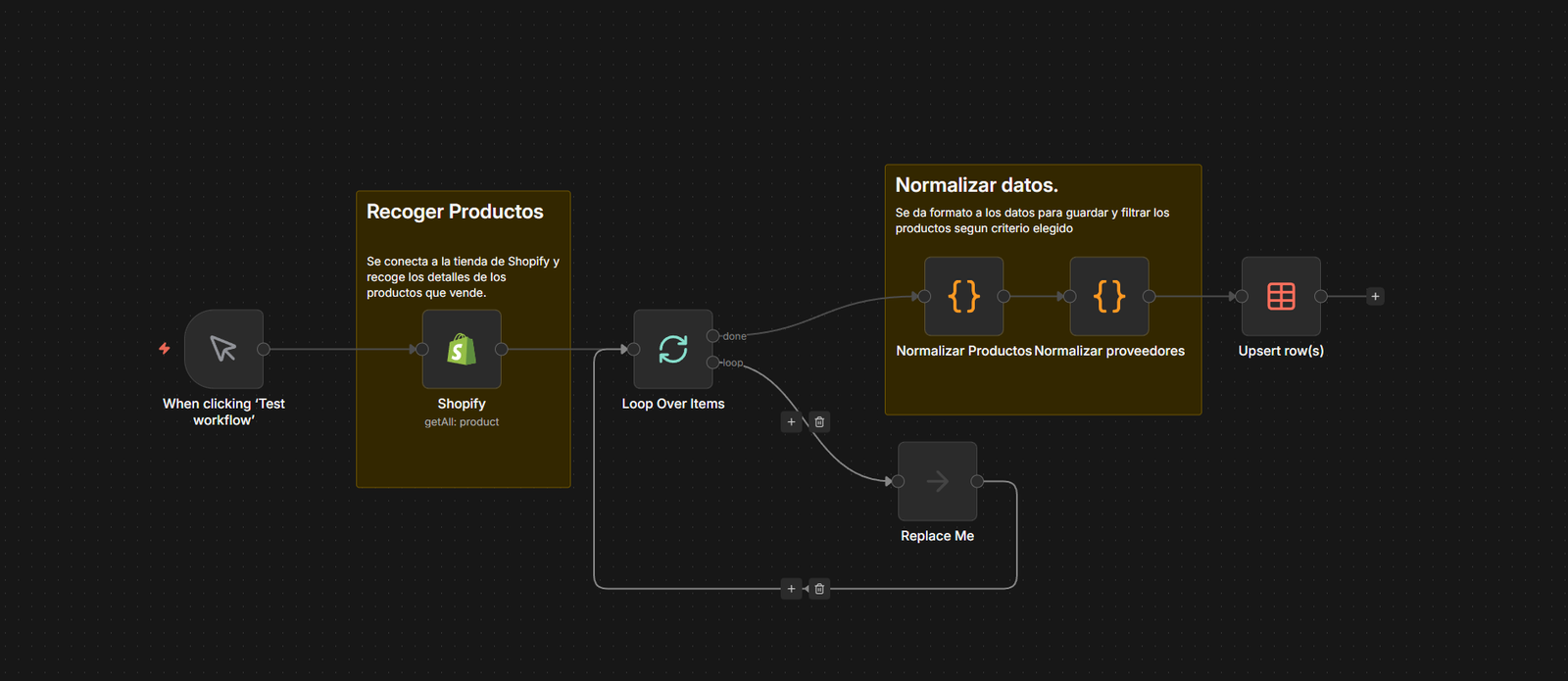Click the red lightning bolt trigger indicator
Image resolution: width=1568 pixels, height=681 pixels.
(x=165, y=349)
